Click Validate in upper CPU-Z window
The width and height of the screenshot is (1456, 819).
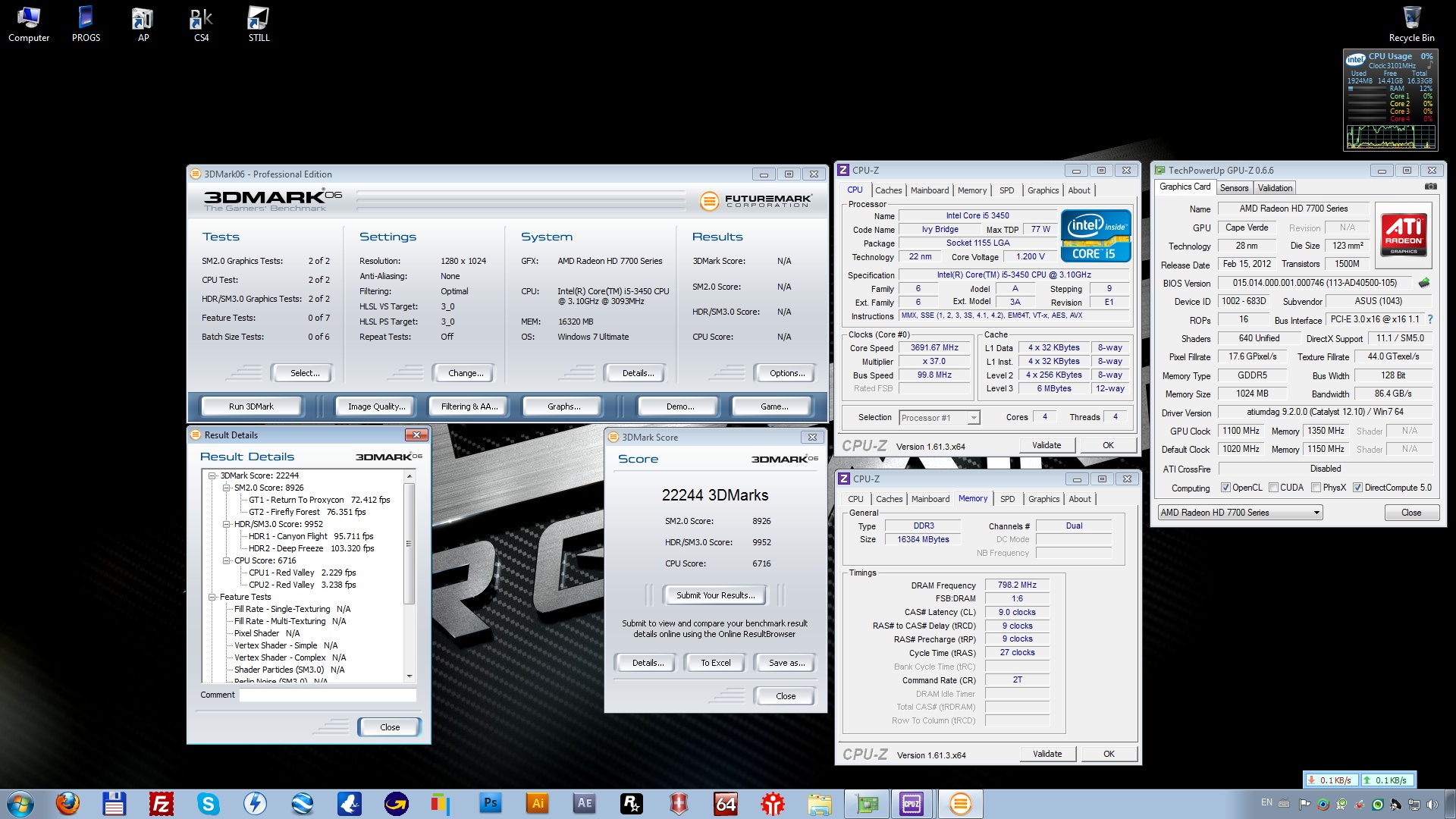[1046, 445]
